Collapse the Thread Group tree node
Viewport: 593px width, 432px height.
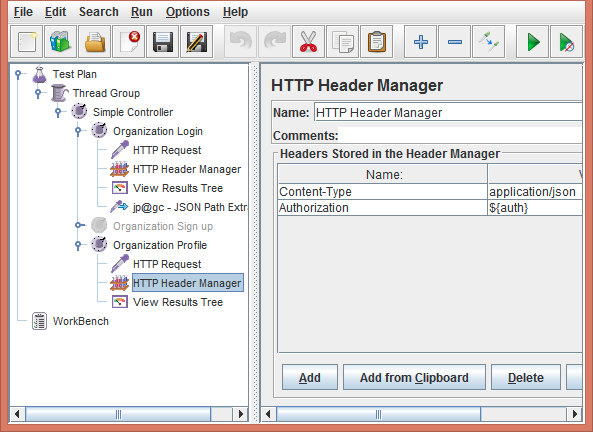click(x=38, y=93)
